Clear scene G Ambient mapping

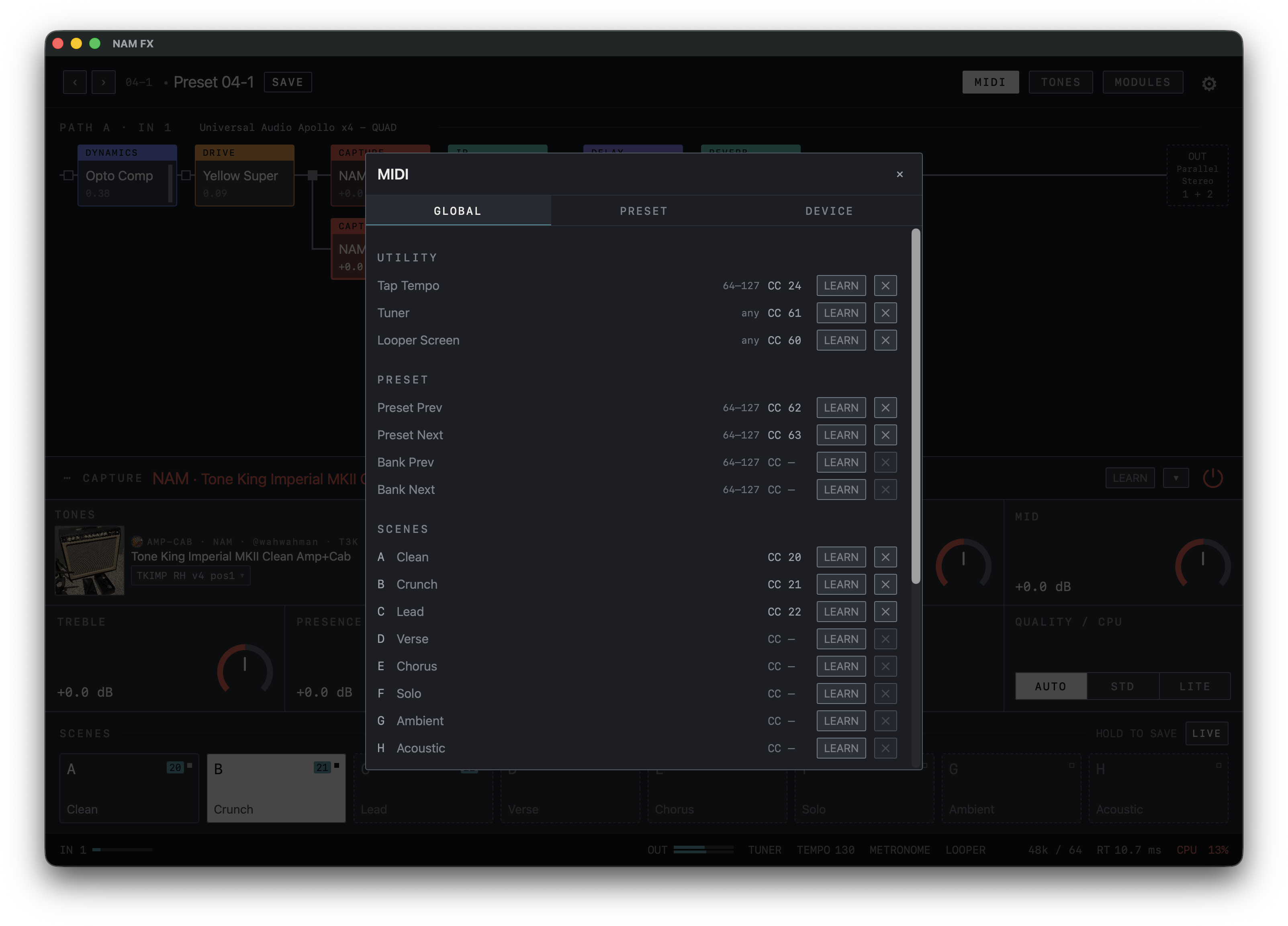(x=885, y=720)
